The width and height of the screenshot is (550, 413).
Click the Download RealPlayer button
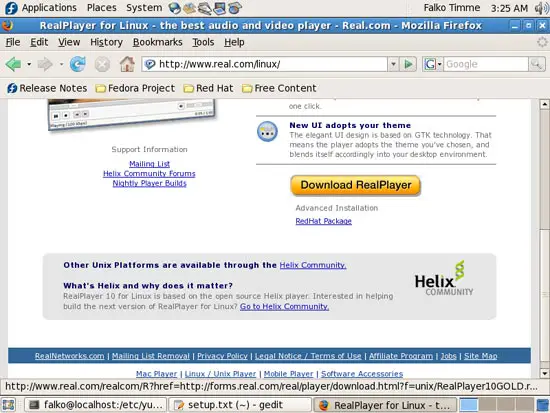(356, 185)
